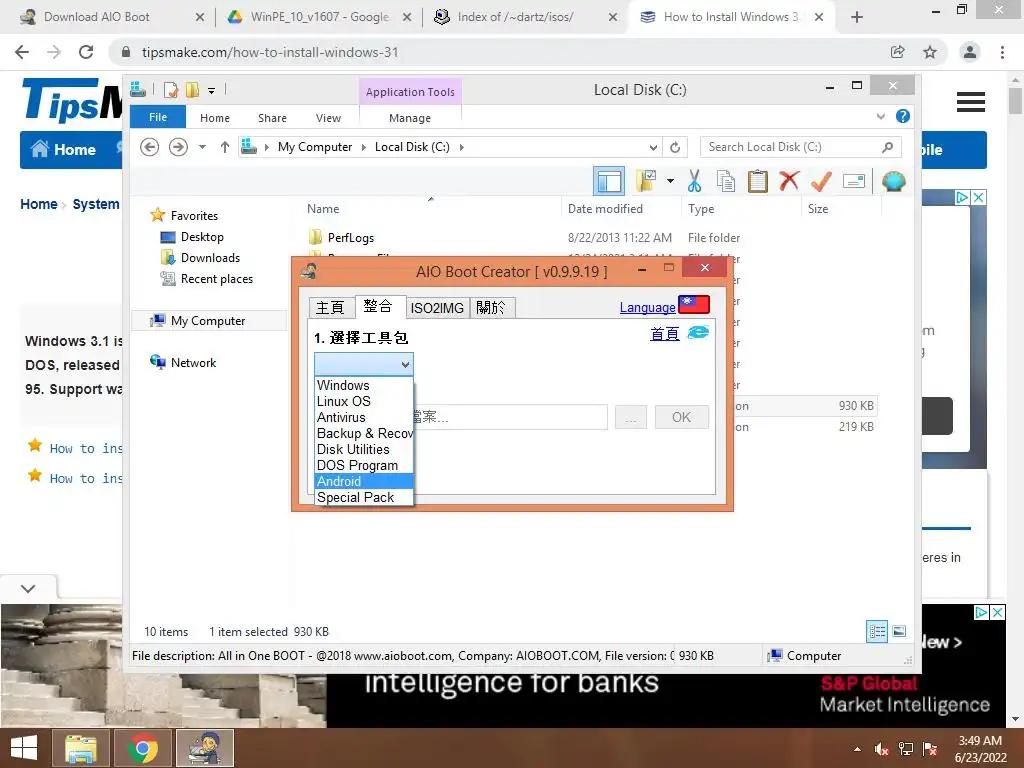Image resolution: width=1024 pixels, height=768 pixels.
Task: Click the quick access properties icon in title bar
Action: [x=170, y=89]
